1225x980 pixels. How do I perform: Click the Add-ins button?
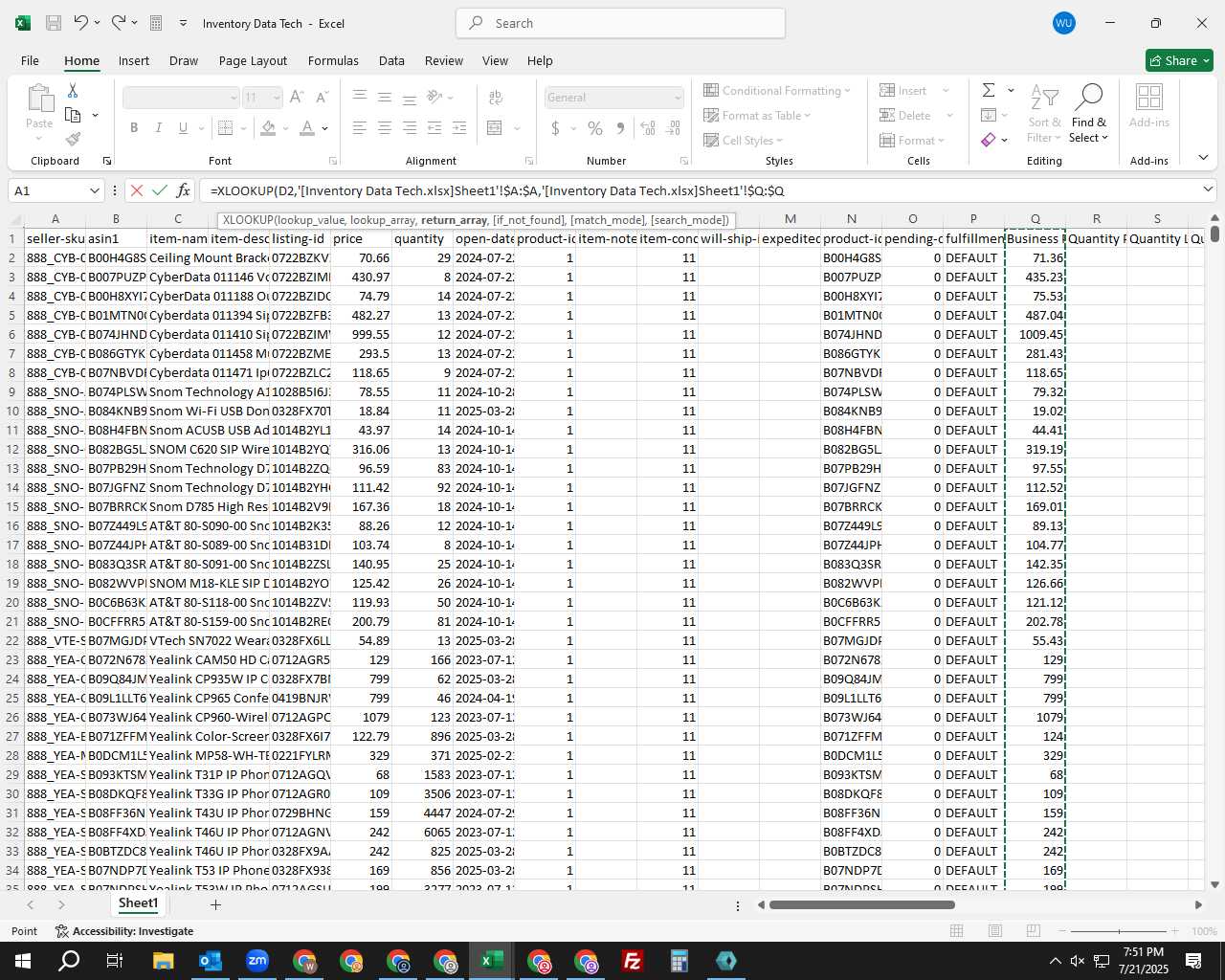coord(1149,106)
